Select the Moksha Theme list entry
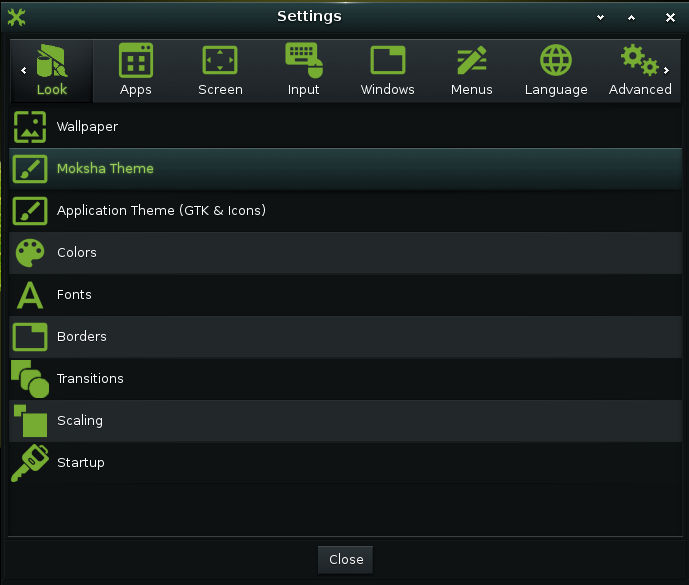The width and height of the screenshot is (689, 585). tap(345, 169)
